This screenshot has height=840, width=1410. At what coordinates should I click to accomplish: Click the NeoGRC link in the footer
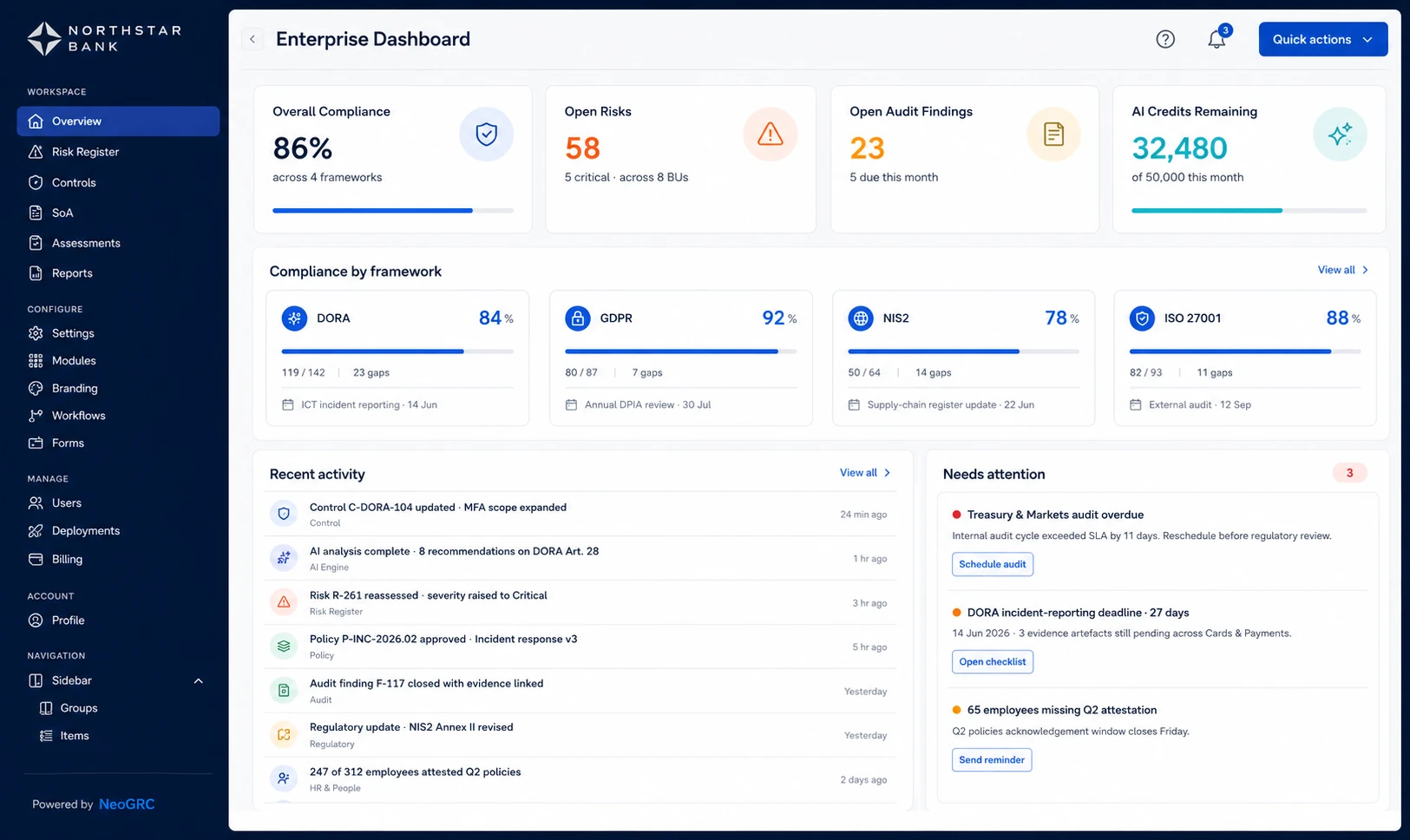127,804
